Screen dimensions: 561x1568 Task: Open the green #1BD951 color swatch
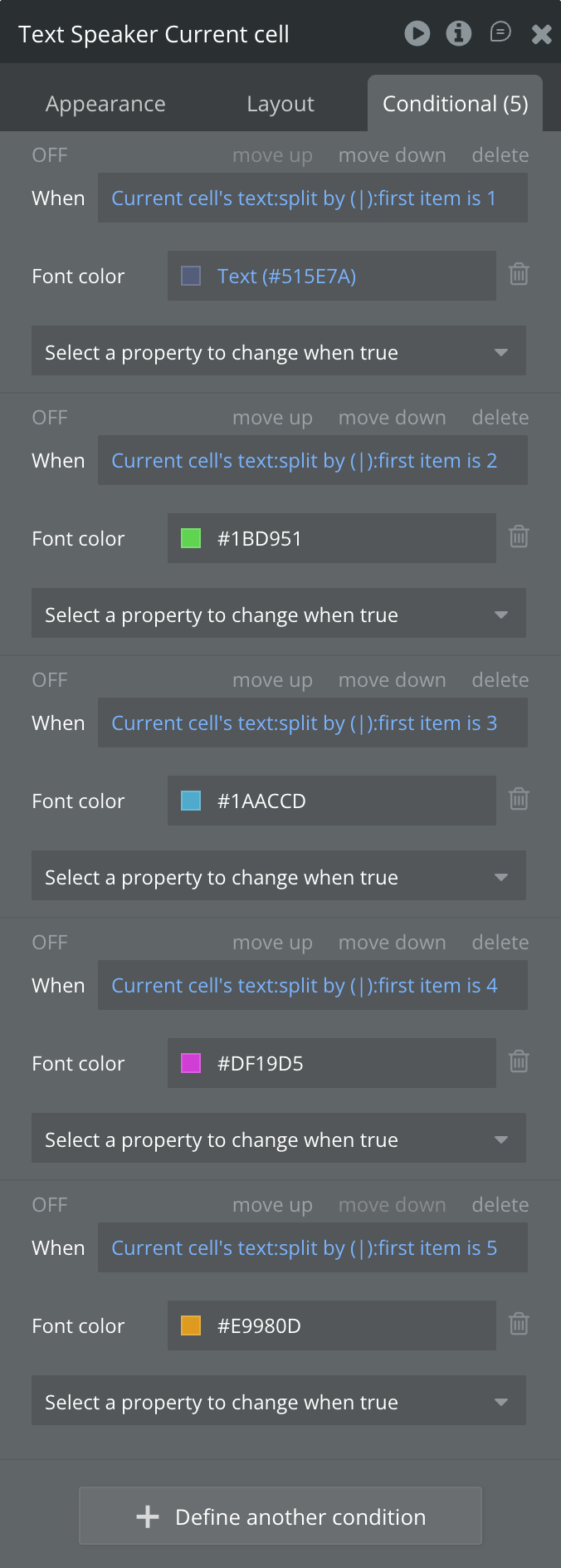pyautogui.click(x=191, y=538)
